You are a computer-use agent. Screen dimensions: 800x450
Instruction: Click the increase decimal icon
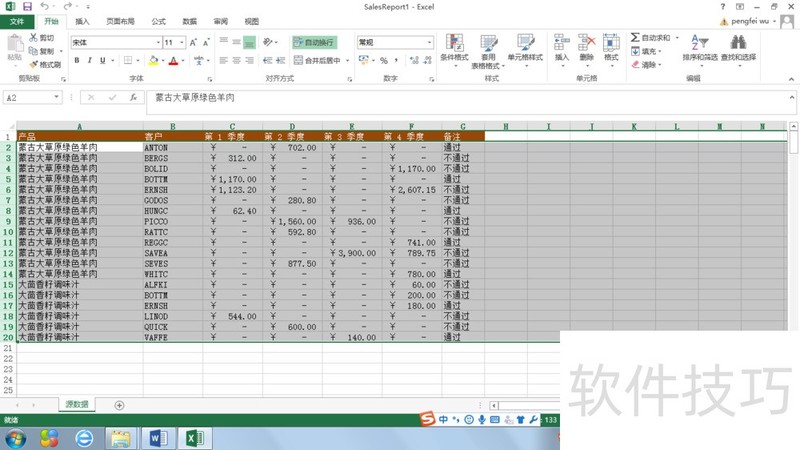pyautogui.click(x=414, y=60)
